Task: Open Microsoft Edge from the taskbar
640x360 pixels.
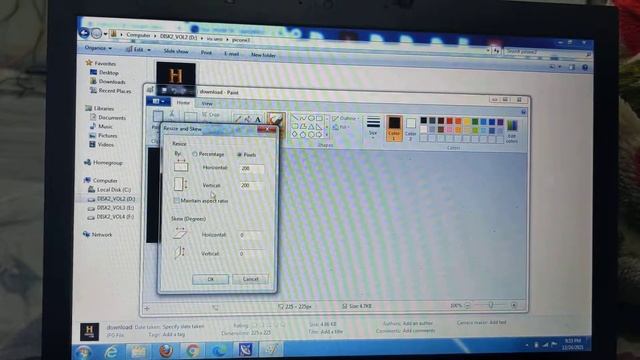Action: (219, 351)
